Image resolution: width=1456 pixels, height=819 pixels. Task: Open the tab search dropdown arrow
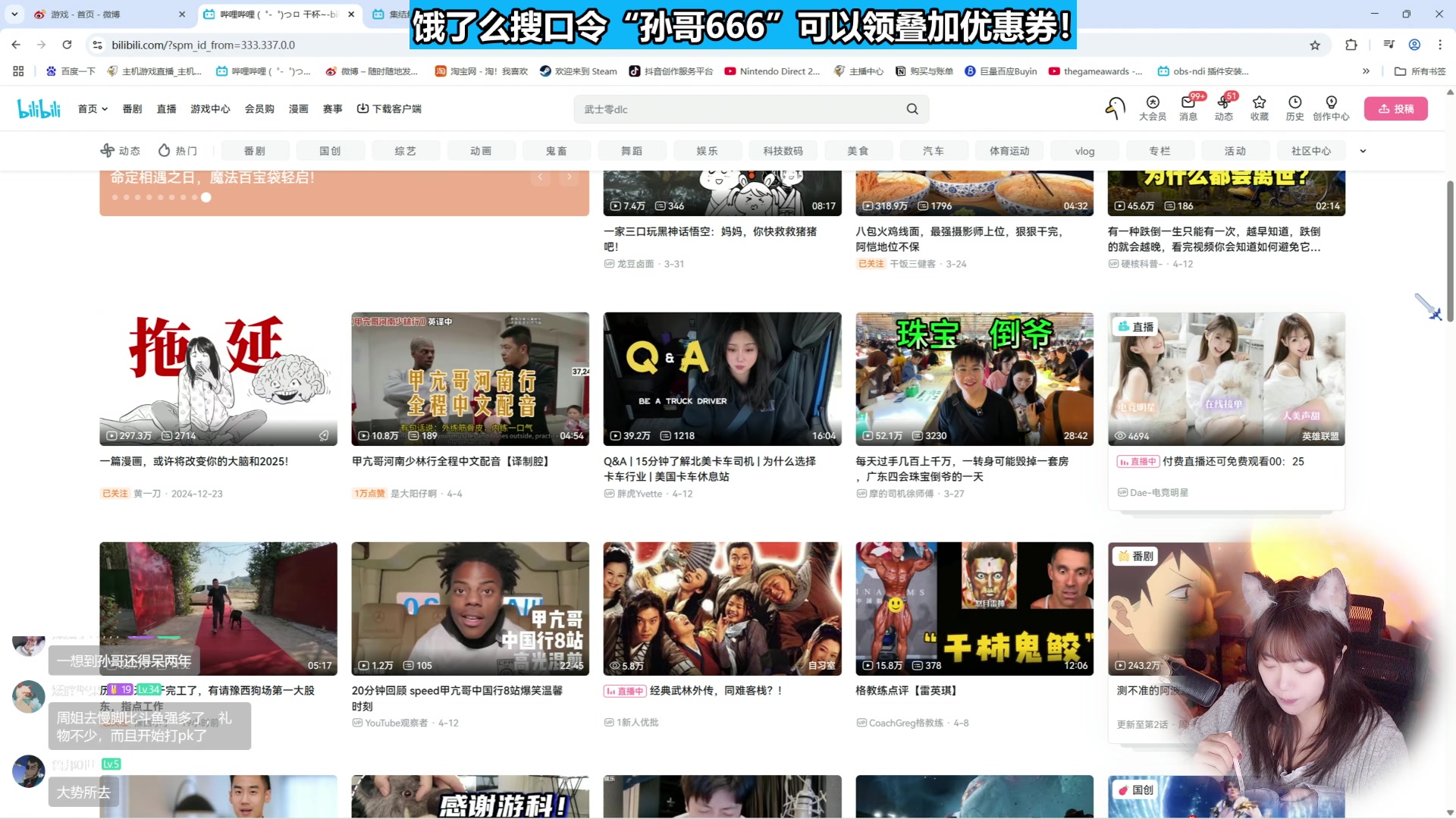pos(14,14)
